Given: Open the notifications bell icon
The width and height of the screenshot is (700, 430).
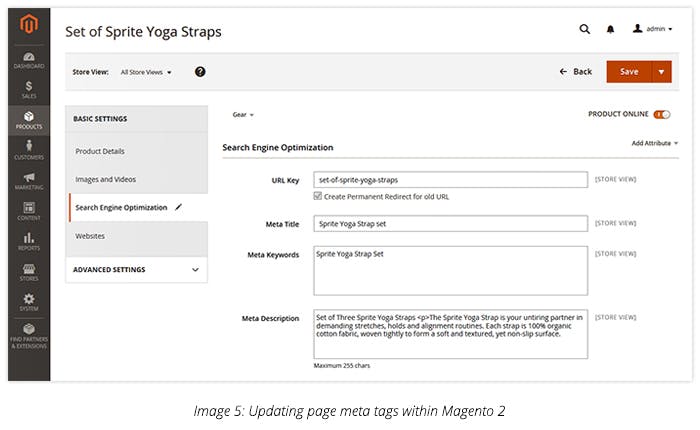Looking at the screenshot, I should (x=610, y=29).
